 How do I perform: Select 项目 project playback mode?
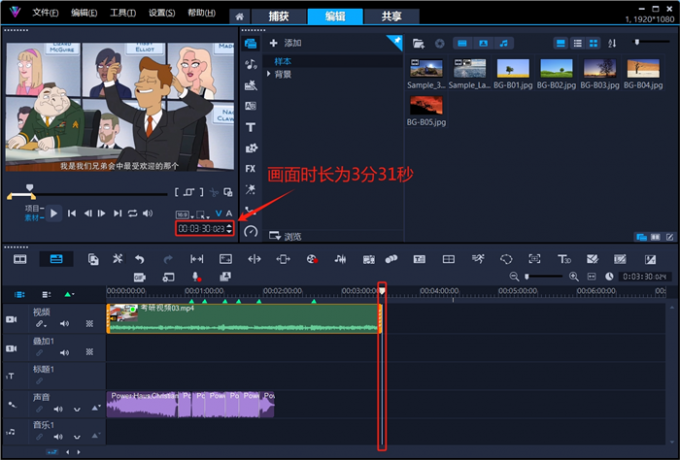[34, 209]
